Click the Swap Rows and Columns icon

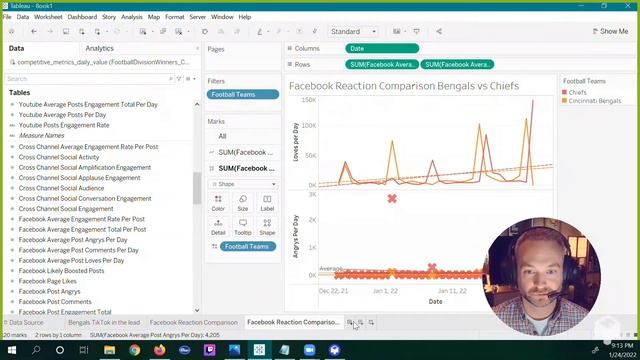click(x=205, y=31)
